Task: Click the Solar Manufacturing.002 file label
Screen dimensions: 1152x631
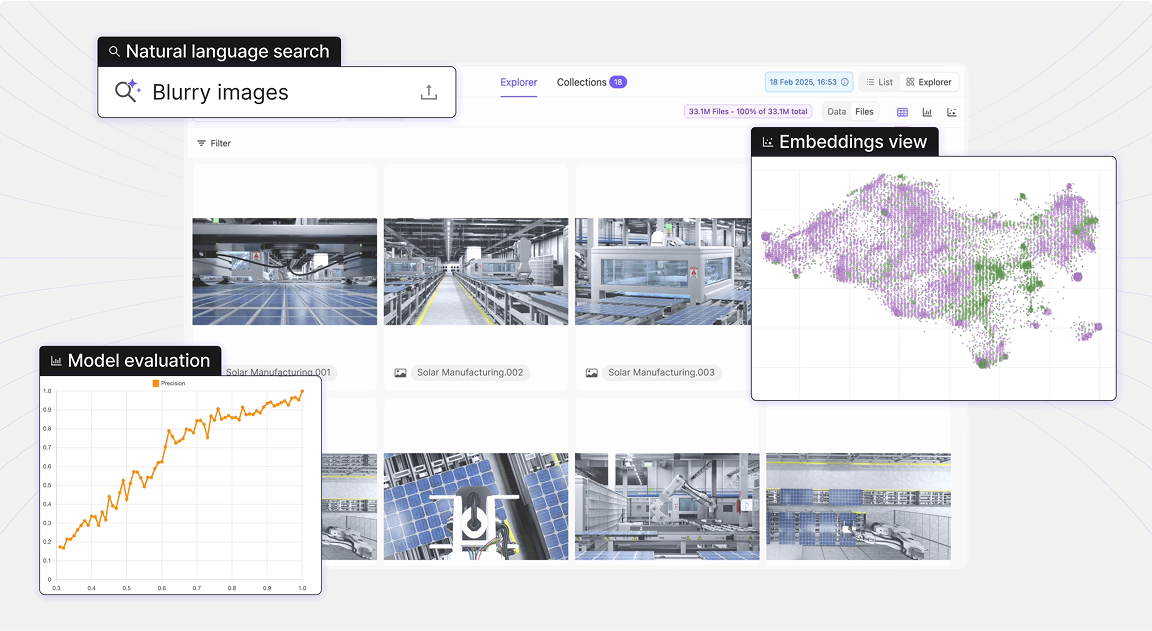Action: pyautogui.click(x=470, y=372)
